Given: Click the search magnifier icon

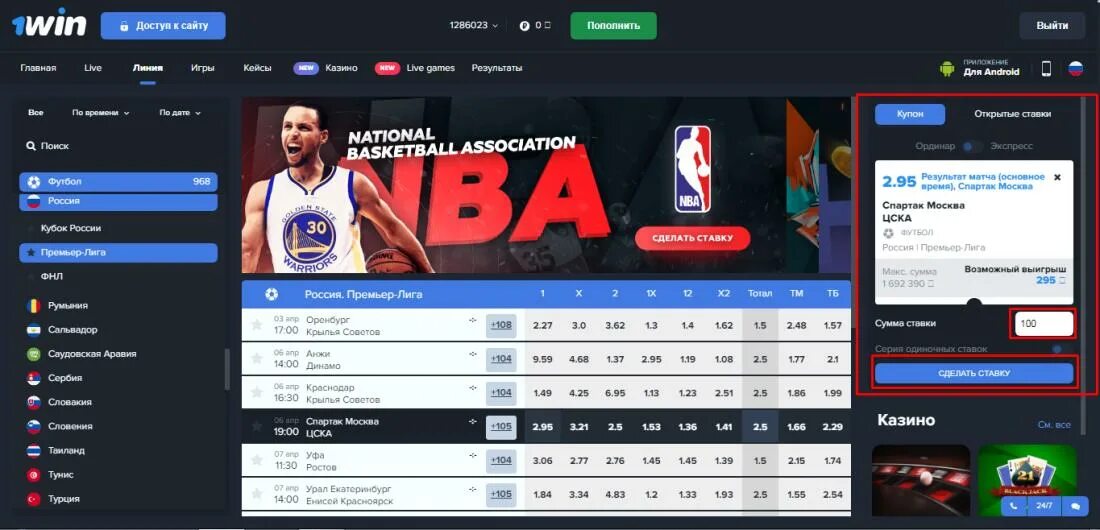Looking at the screenshot, I should tap(31, 146).
